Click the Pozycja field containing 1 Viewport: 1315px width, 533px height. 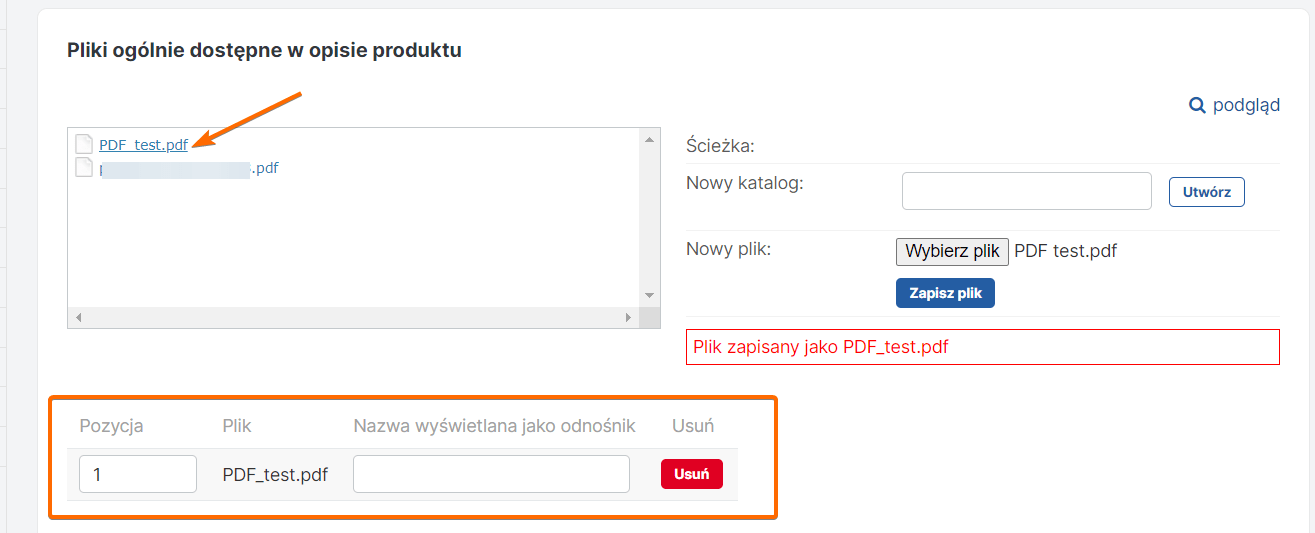tap(137, 474)
